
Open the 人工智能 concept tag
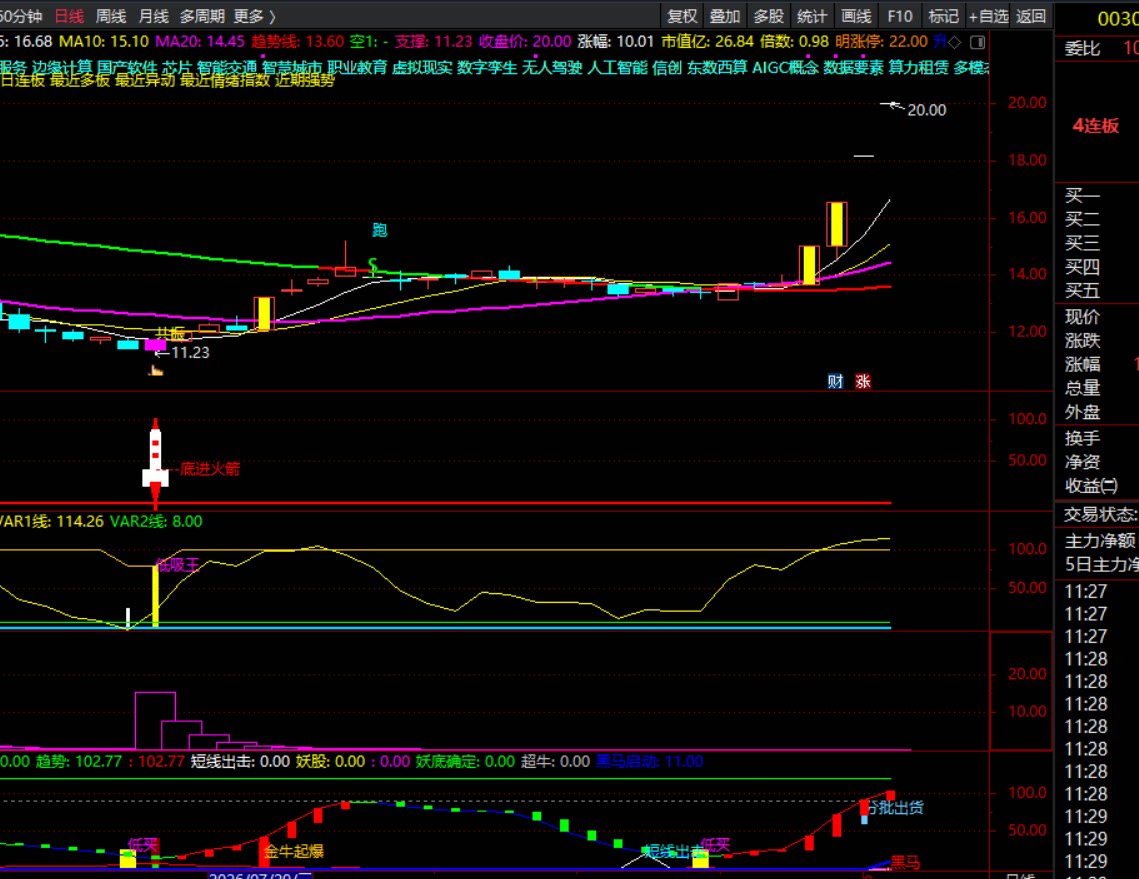pyautogui.click(x=617, y=68)
